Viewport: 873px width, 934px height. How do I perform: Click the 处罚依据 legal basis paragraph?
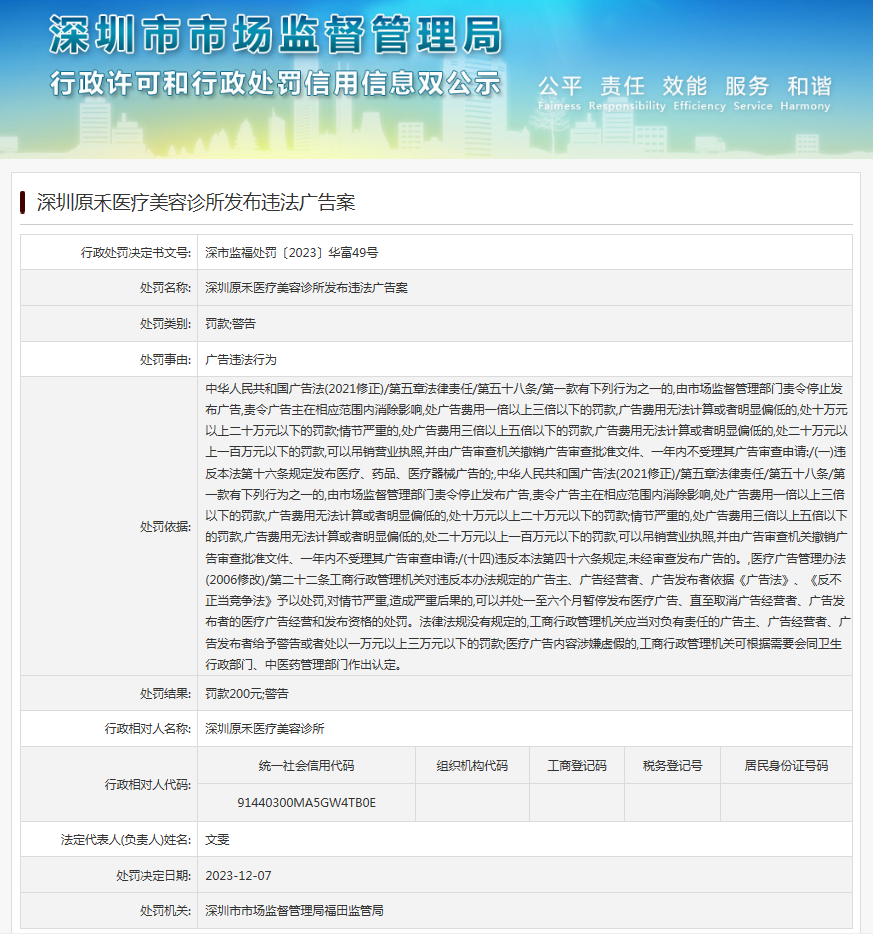pos(527,527)
